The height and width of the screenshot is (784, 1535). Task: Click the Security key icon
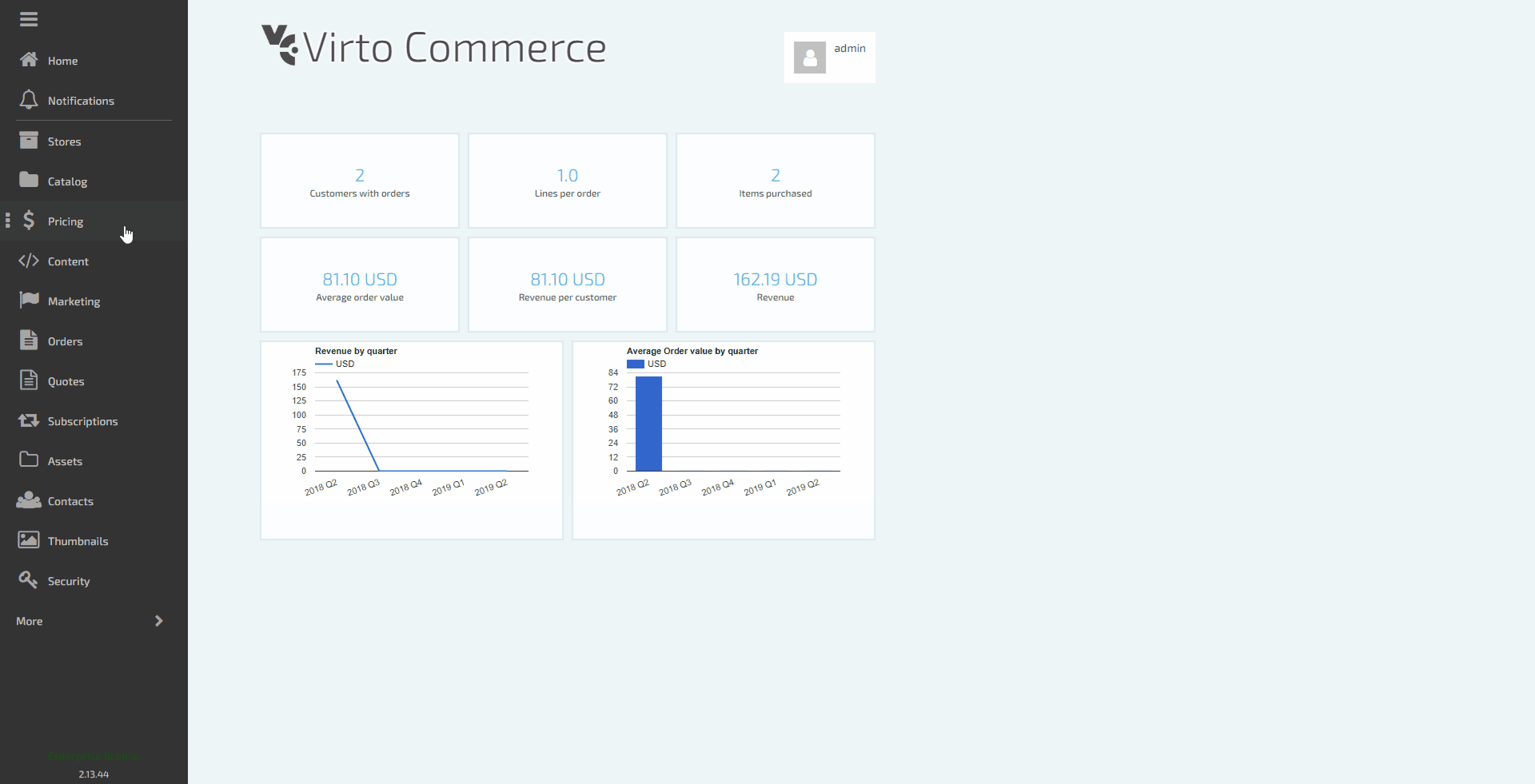click(x=29, y=580)
